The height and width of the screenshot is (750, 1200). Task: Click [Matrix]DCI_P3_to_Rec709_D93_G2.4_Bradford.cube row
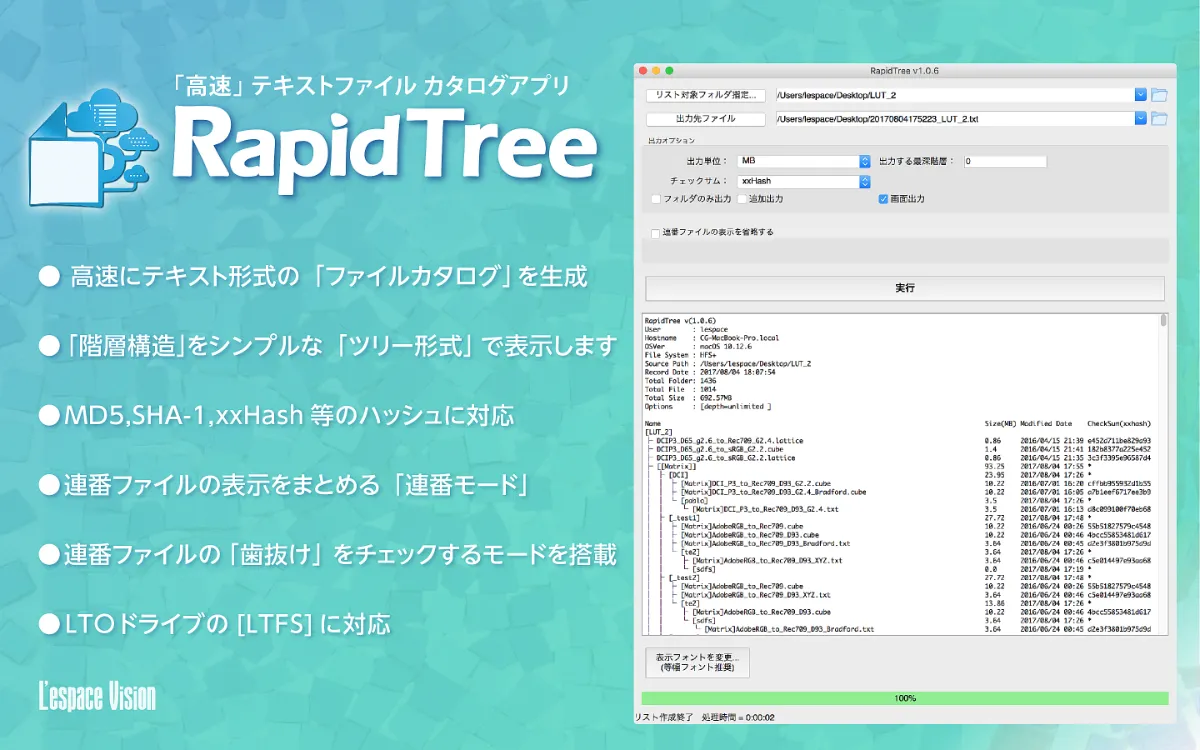tap(773, 492)
